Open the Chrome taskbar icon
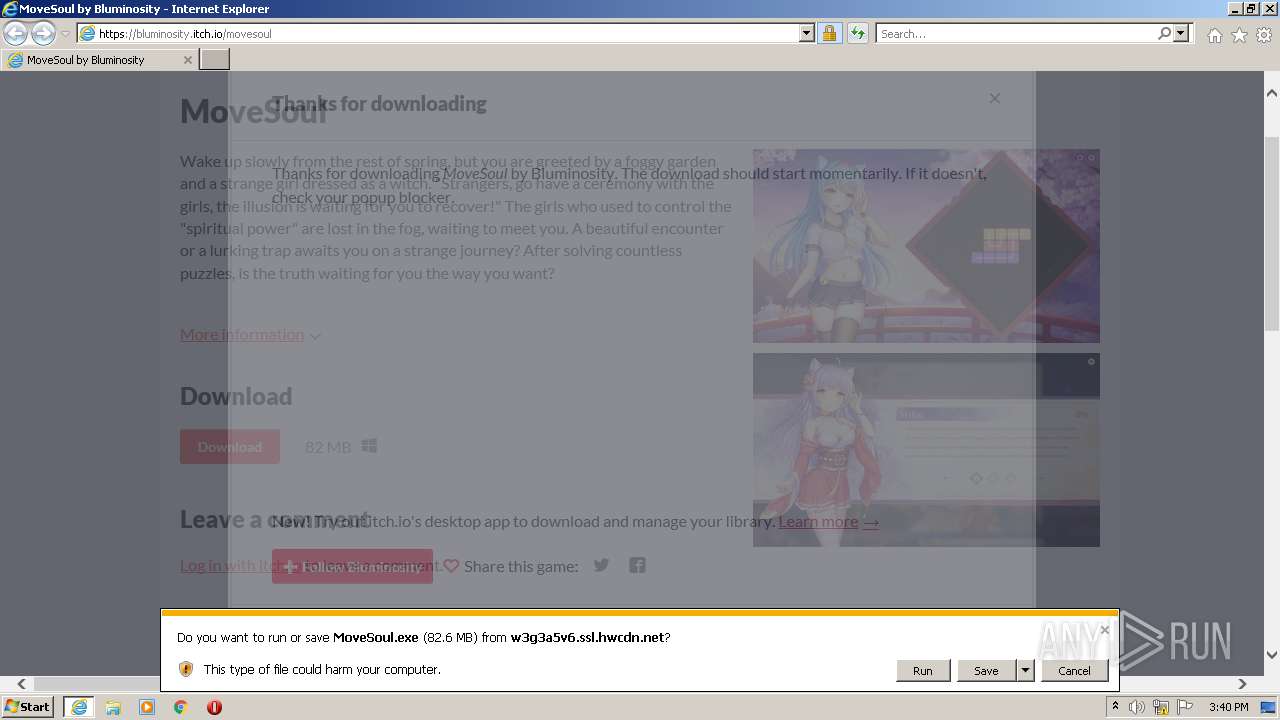1280x720 pixels. tap(181, 707)
